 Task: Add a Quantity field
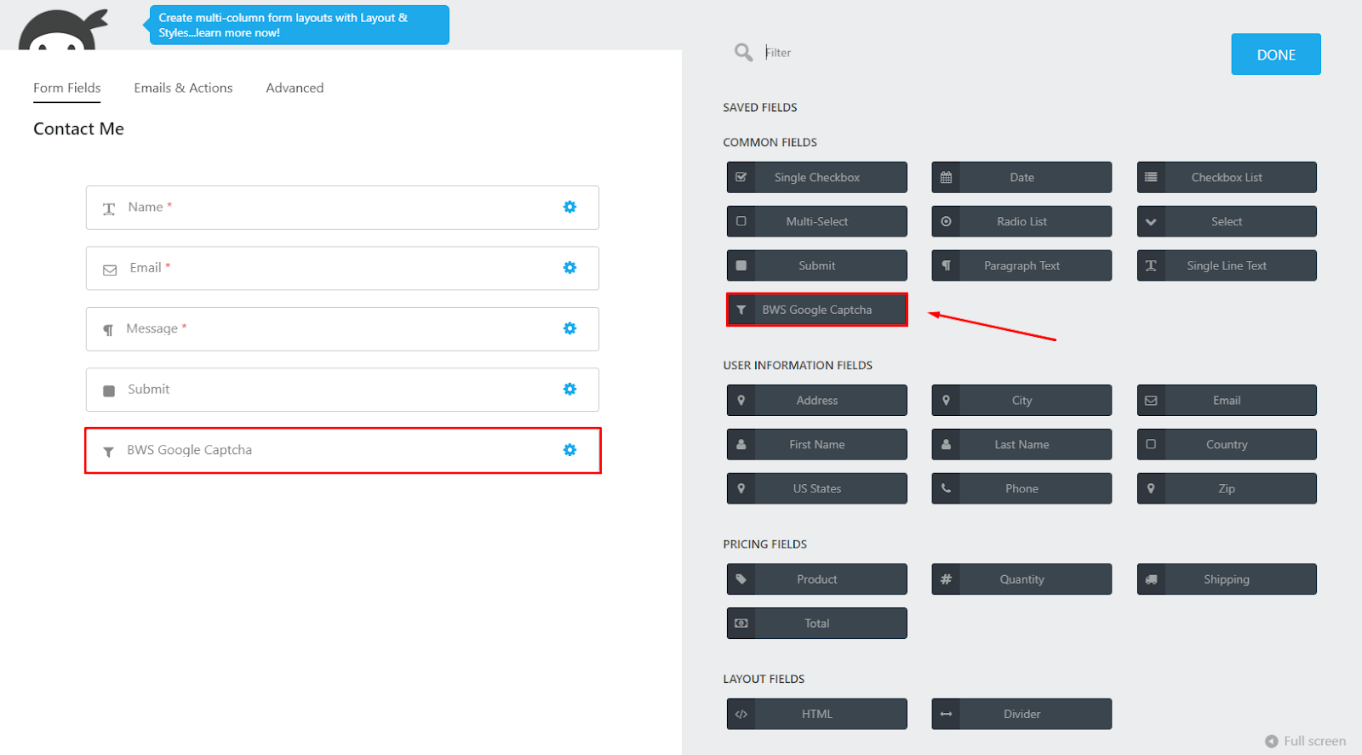[x=1021, y=579]
